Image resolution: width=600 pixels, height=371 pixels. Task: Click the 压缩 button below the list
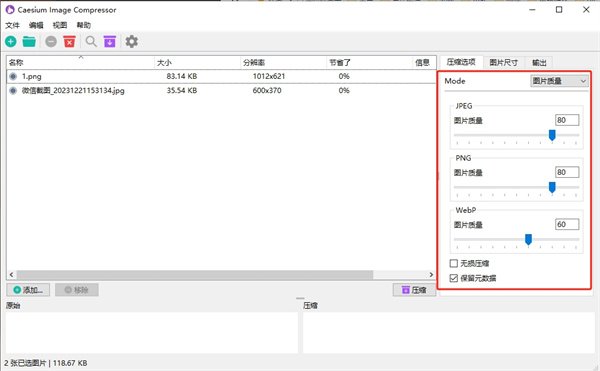point(414,290)
